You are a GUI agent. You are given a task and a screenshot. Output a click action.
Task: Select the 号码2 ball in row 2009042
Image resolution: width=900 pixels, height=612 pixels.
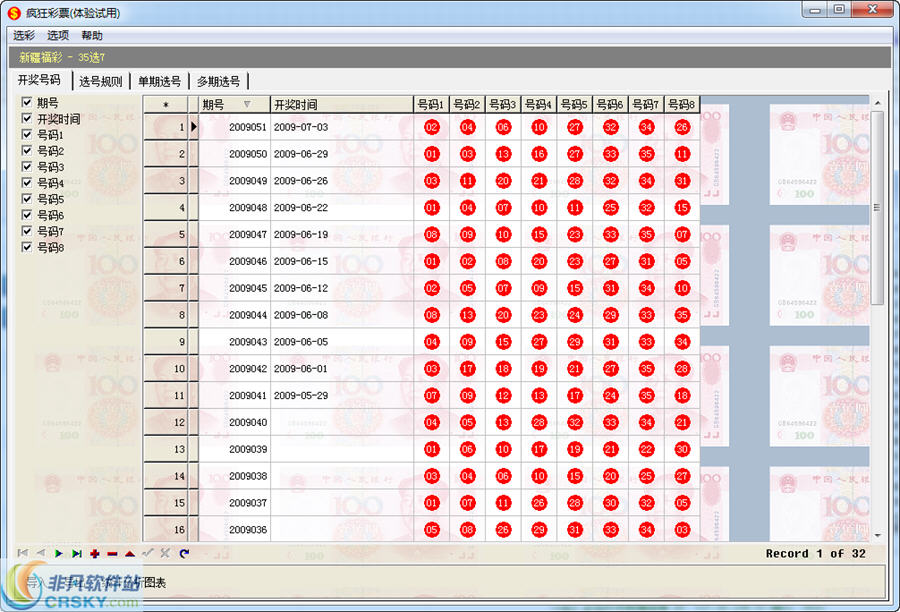pos(467,369)
